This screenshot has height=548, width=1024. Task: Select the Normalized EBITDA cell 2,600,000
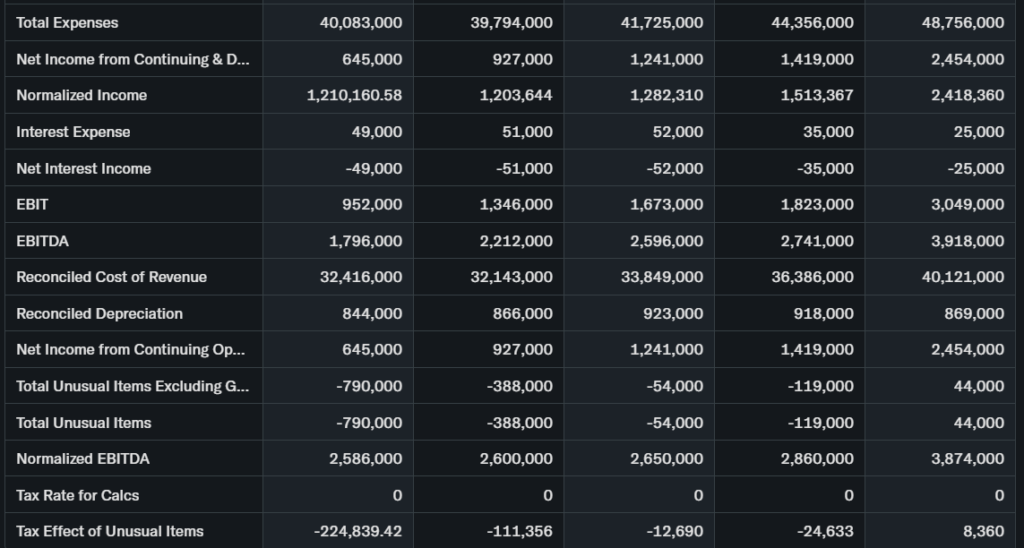point(515,459)
